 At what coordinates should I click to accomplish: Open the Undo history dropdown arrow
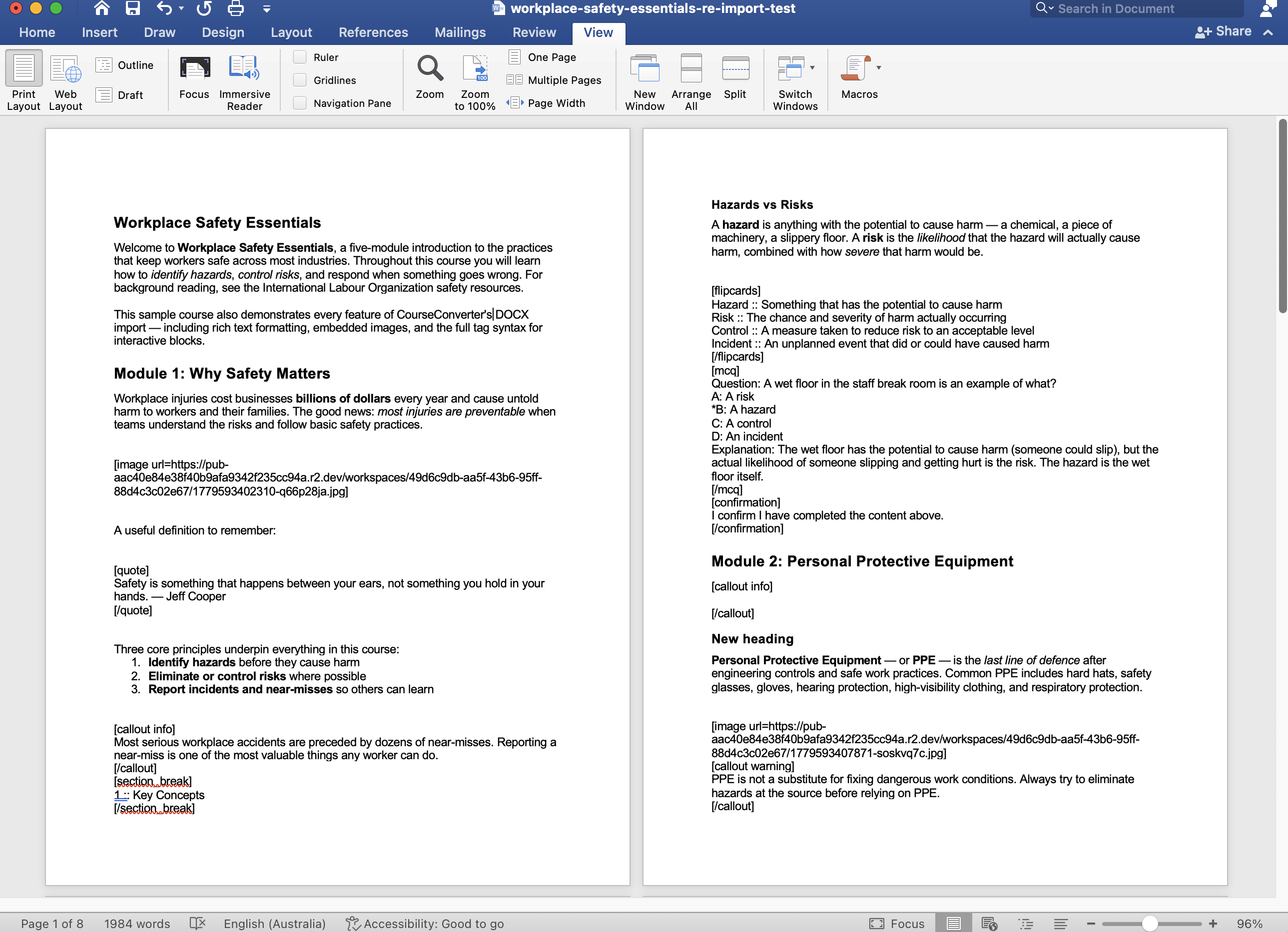coord(181,8)
